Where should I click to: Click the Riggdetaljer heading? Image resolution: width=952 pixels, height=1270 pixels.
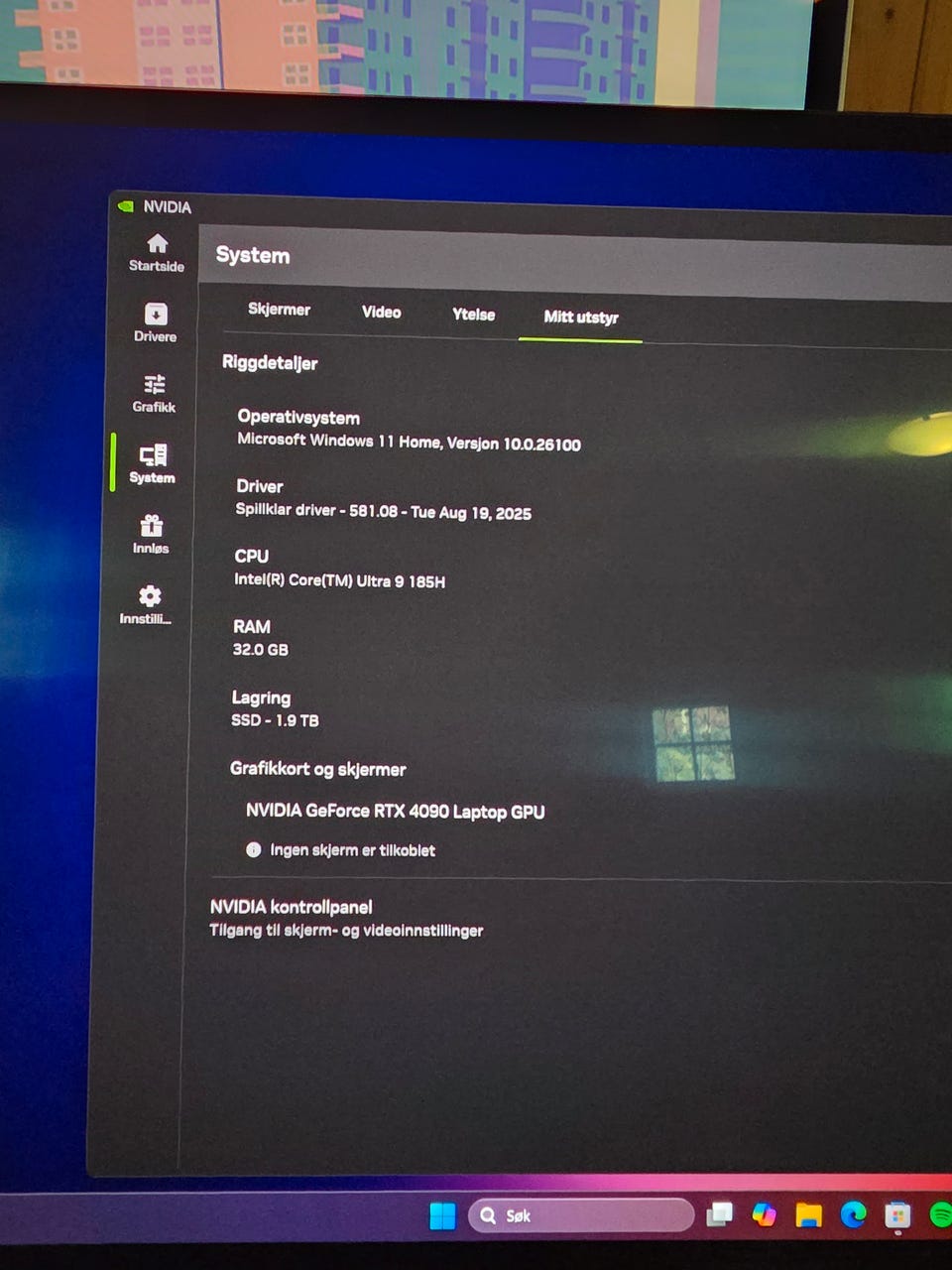coord(270,363)
